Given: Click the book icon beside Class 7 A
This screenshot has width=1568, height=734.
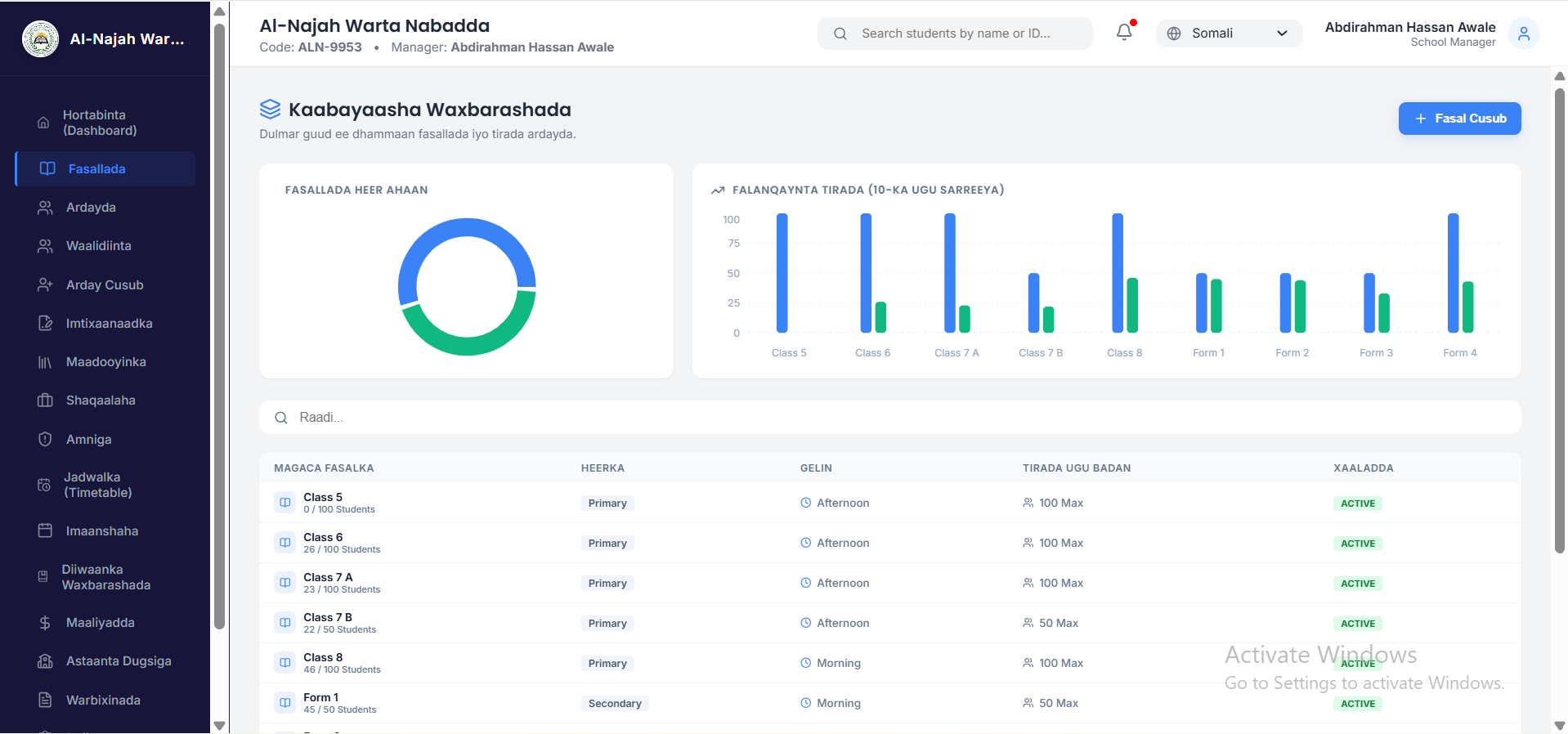Looking at the screenshot, I should (x=285, y=583).
